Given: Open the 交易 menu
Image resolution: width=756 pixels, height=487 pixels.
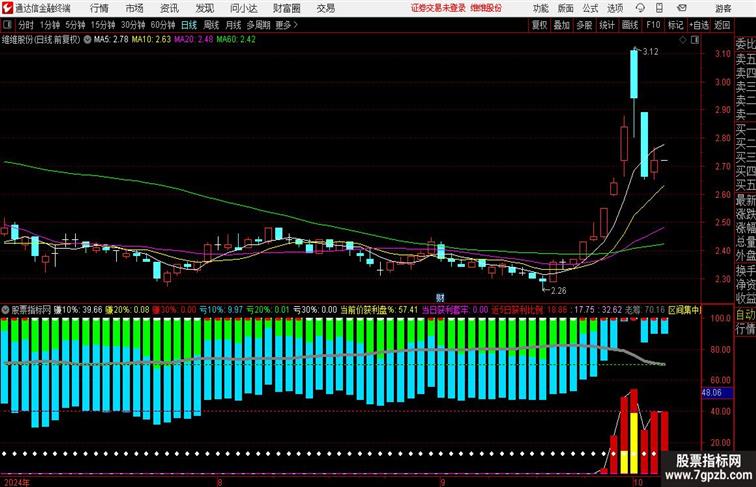Looking at the screenshot, I should pos(325,8).
